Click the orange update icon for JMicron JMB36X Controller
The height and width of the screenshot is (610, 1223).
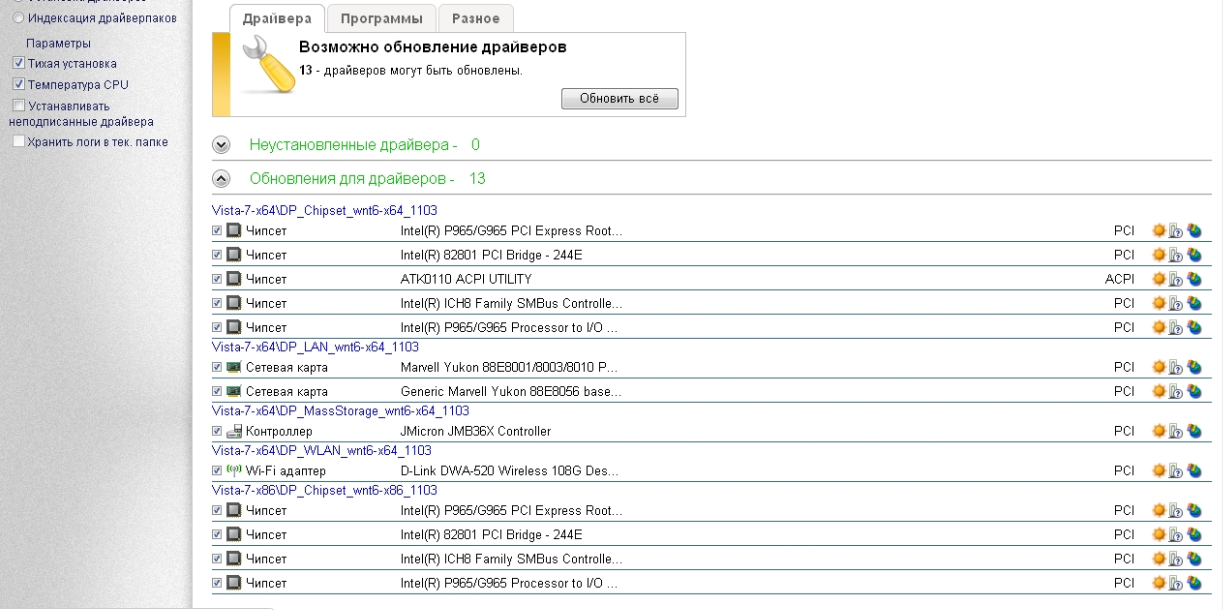1159,431
